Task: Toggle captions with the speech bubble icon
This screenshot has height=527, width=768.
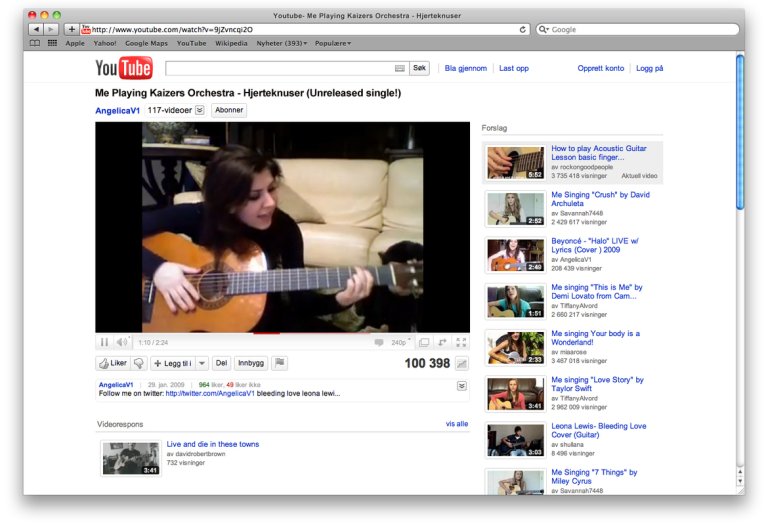Action: tap(379, 342)
